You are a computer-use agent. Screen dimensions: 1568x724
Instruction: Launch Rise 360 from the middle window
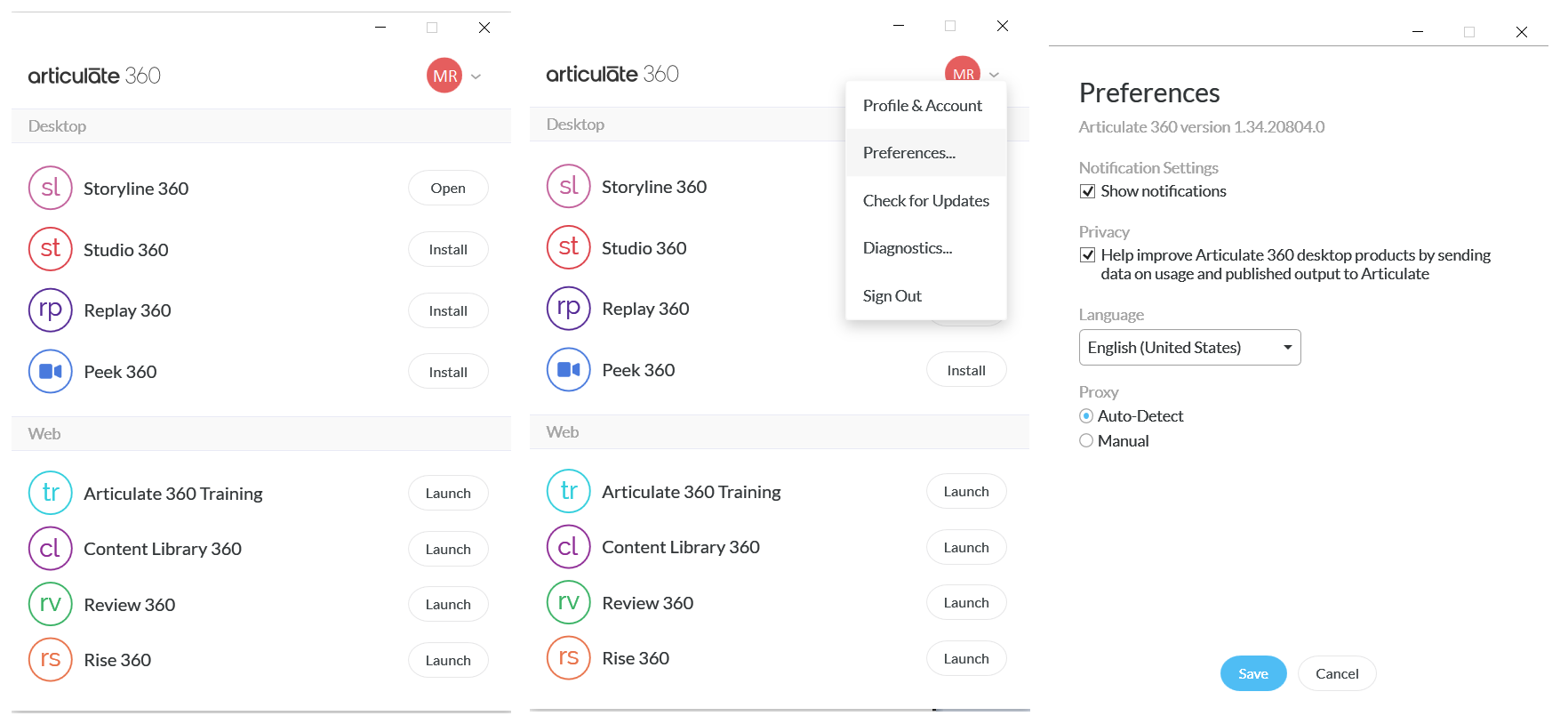(966, 658)
